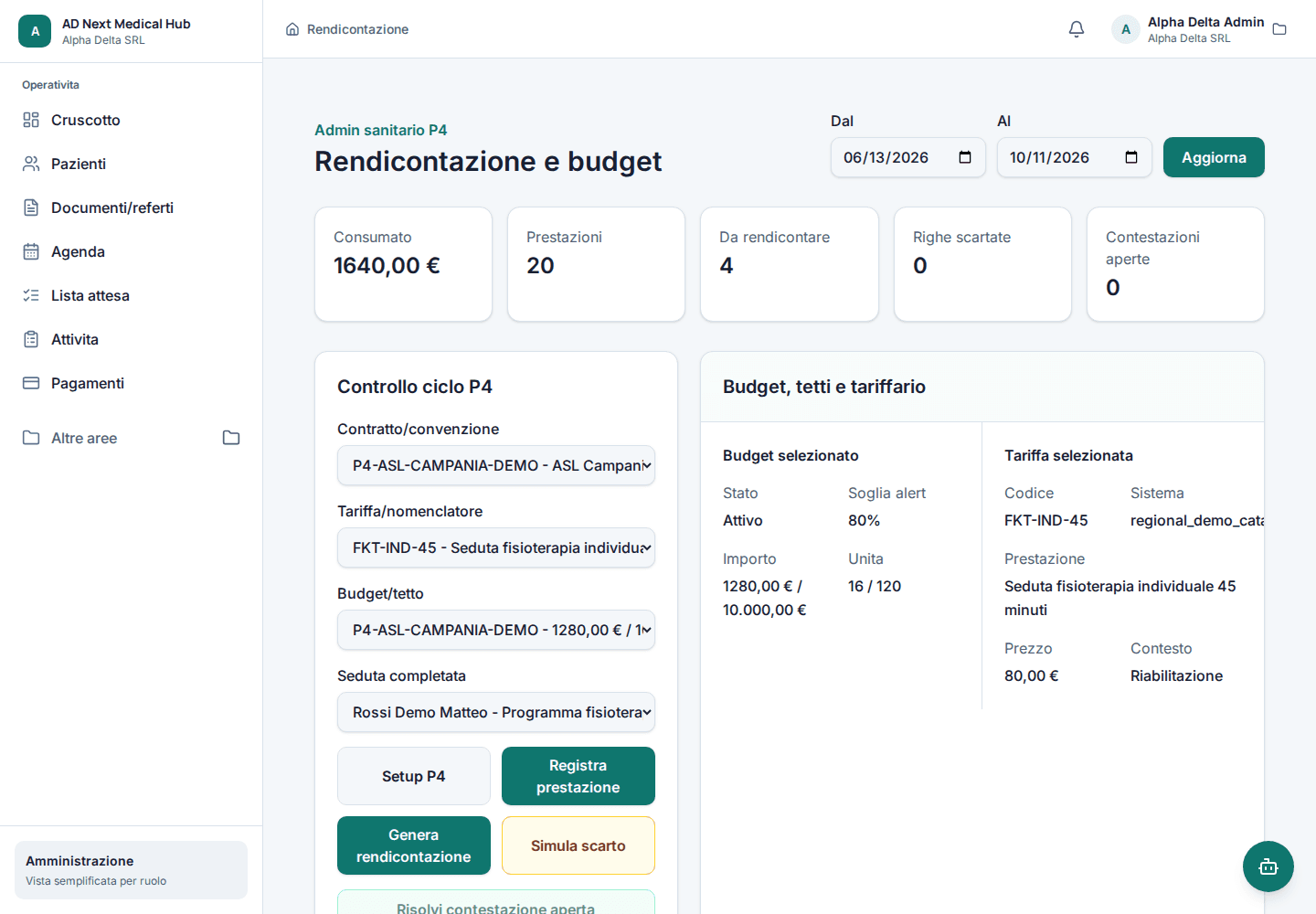Click the Setup P4 button
This screenshot has width=1316, height=914.
414,776
